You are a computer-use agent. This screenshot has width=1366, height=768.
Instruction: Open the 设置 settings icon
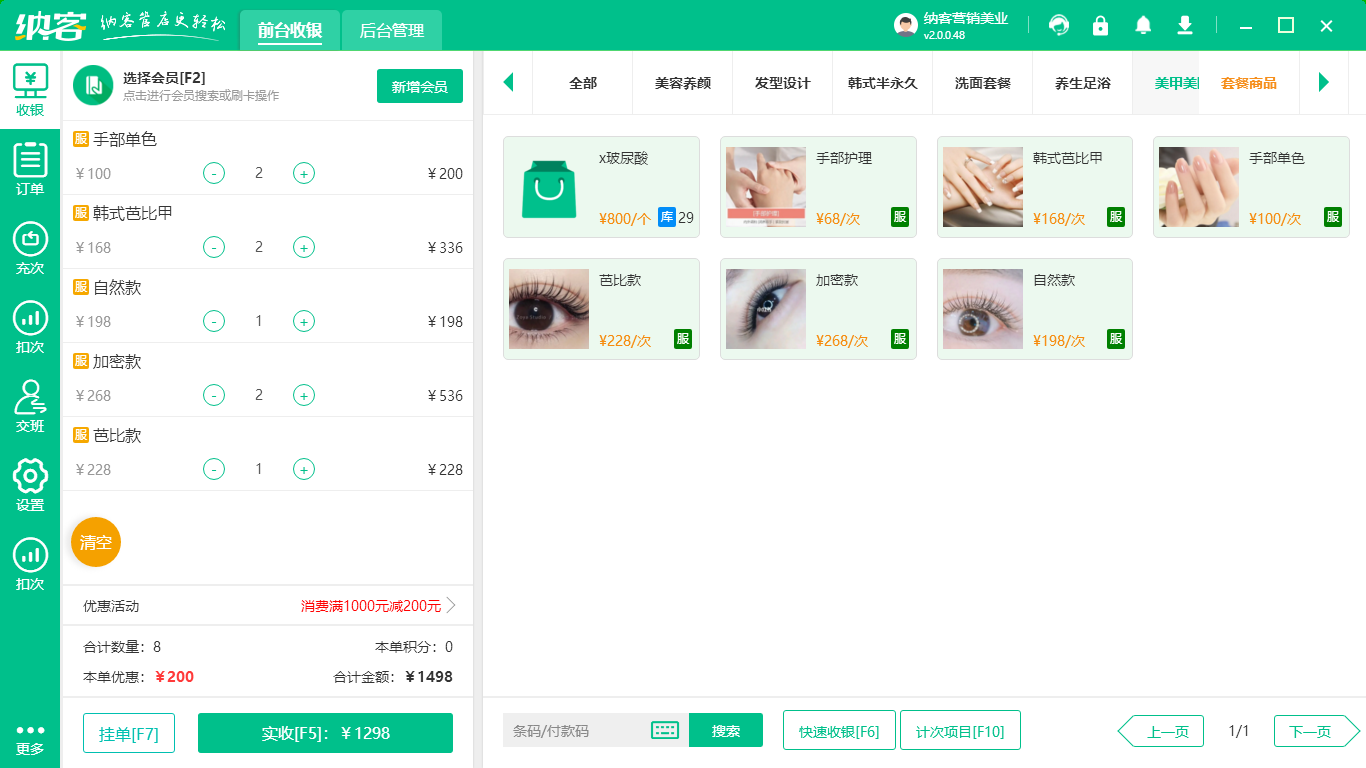[x=29, y=484]
